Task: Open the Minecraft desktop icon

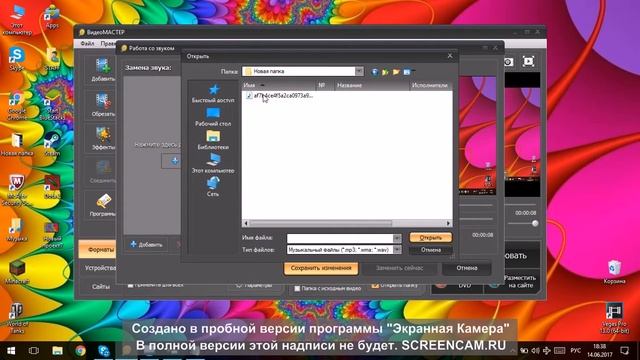Action: click(17, 272)
